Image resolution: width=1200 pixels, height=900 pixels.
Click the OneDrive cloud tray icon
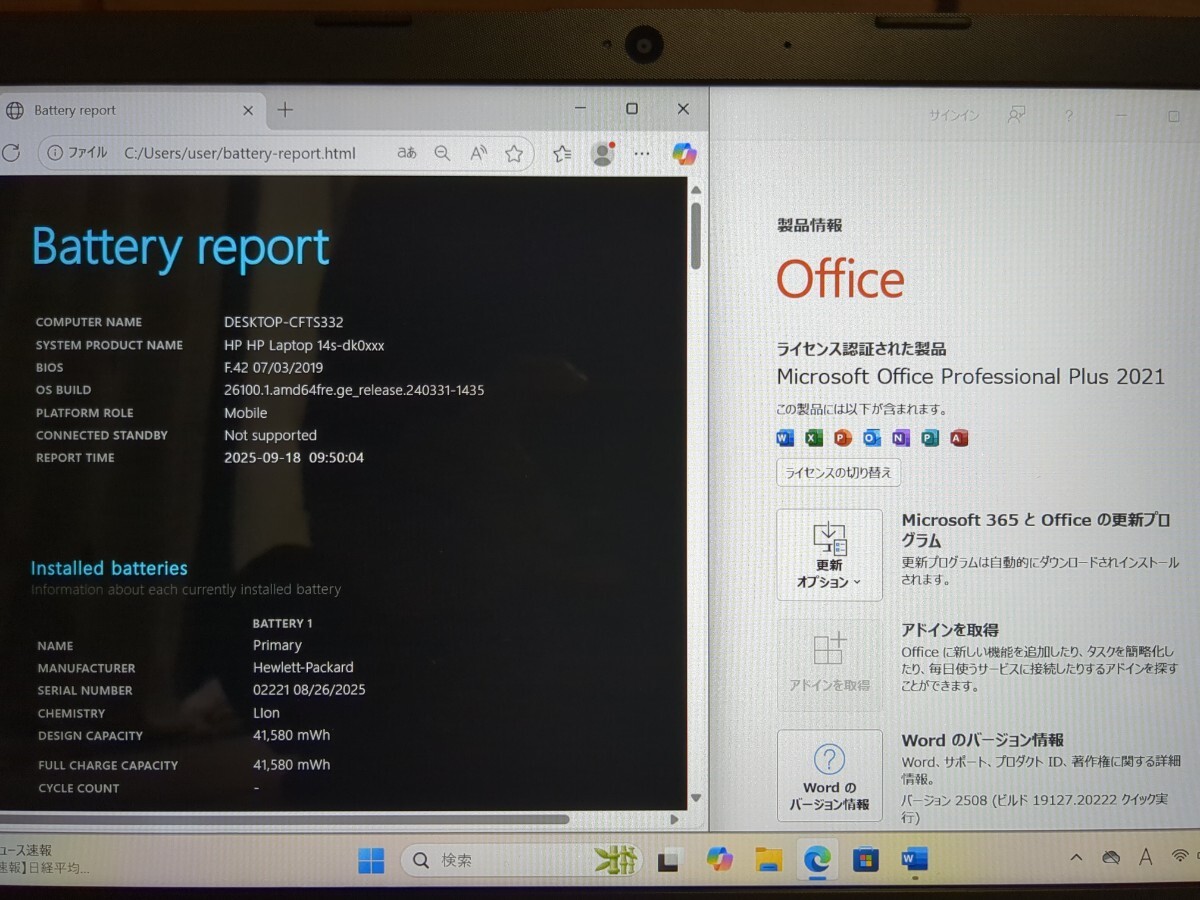(1111, 858)
